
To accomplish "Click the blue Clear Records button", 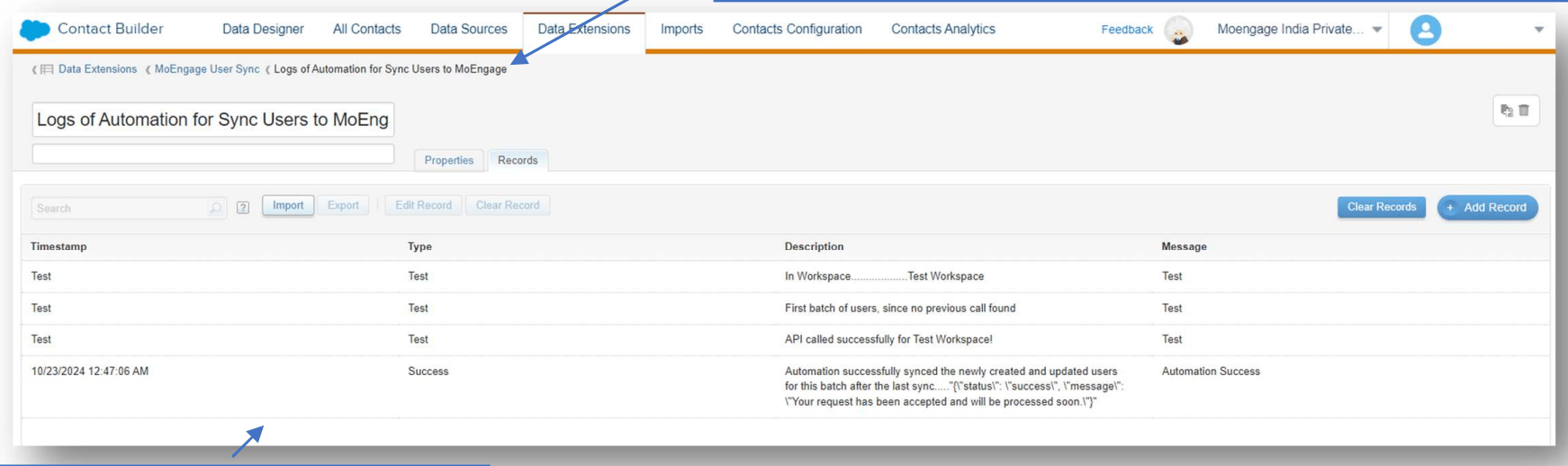I will pyautogui.click(x=1382, y=207).
